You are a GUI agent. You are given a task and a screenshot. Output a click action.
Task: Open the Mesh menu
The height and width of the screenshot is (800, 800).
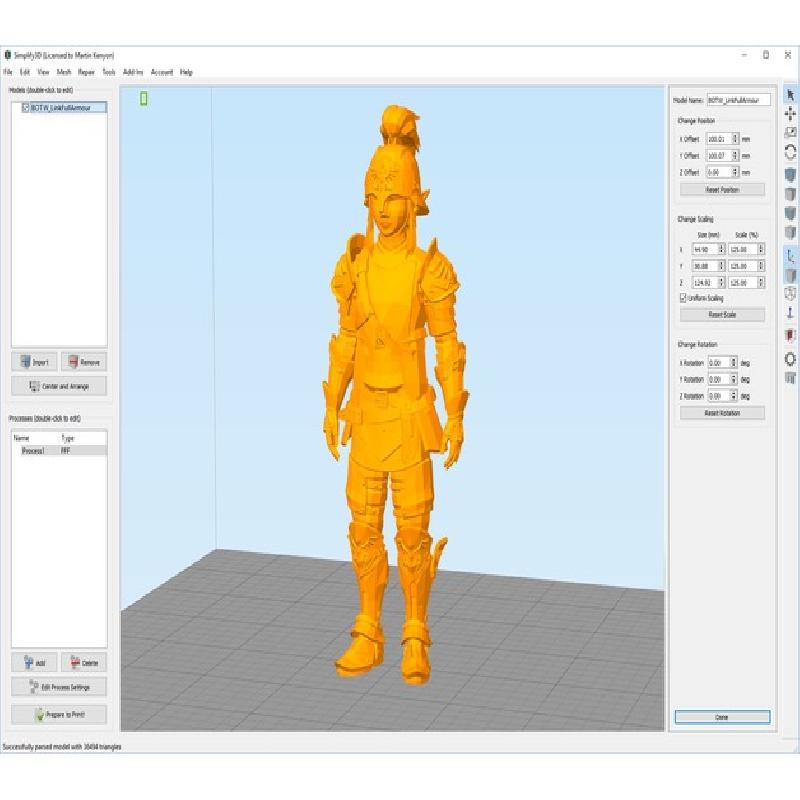[64, 72]
